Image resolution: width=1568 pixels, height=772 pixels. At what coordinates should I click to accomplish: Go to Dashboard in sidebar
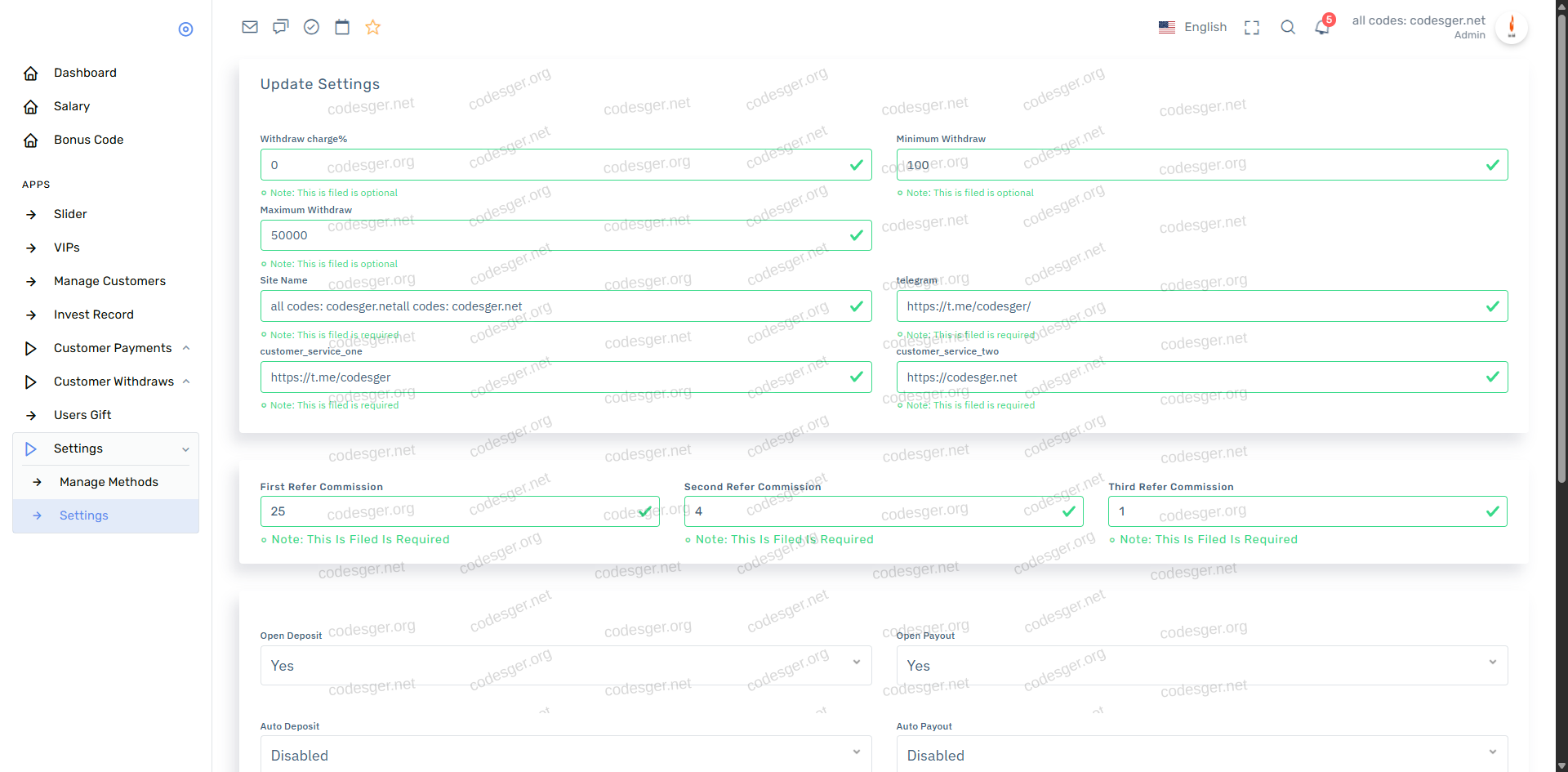point(85,73)
